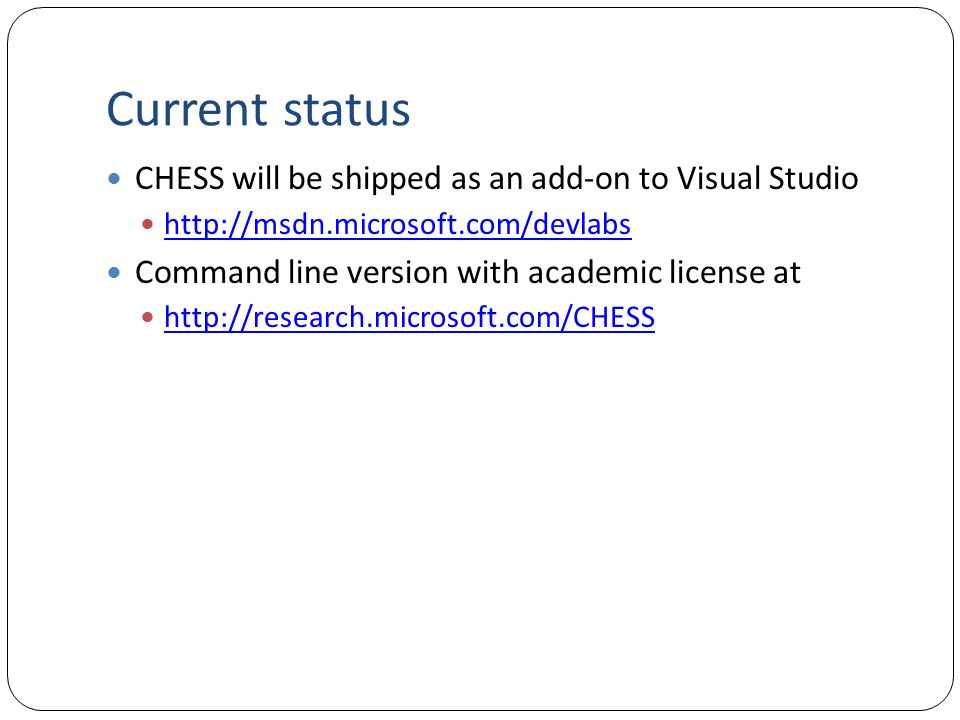Click 'devlabs' at the end of the msdn URL

click(x=582, y=224)
